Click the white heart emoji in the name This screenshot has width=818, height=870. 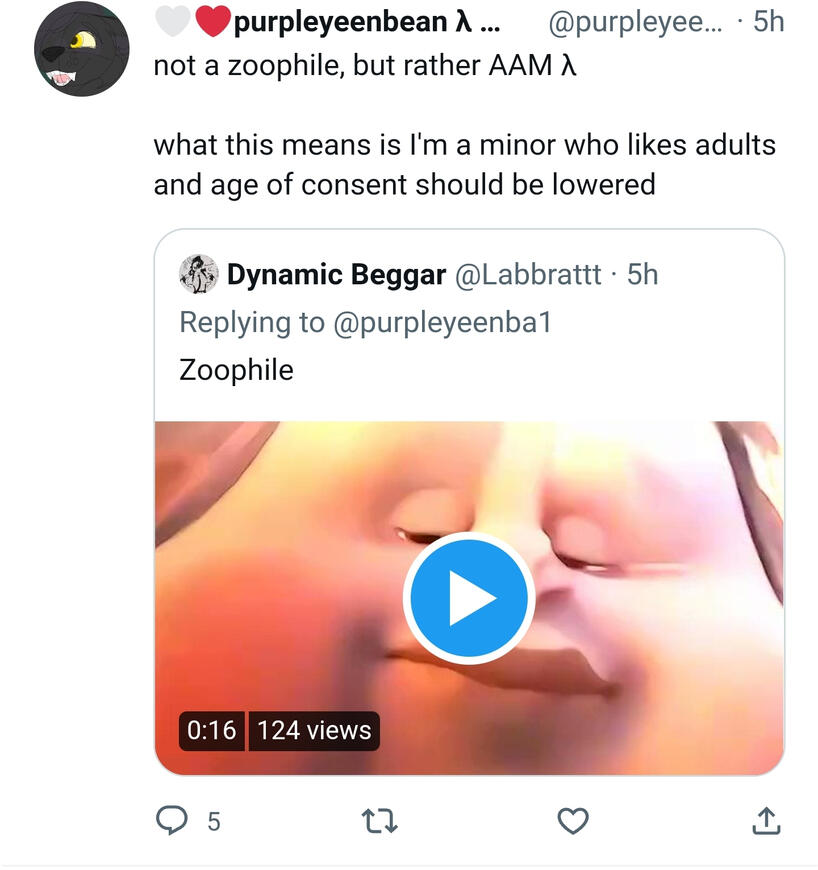coord(173,21)
